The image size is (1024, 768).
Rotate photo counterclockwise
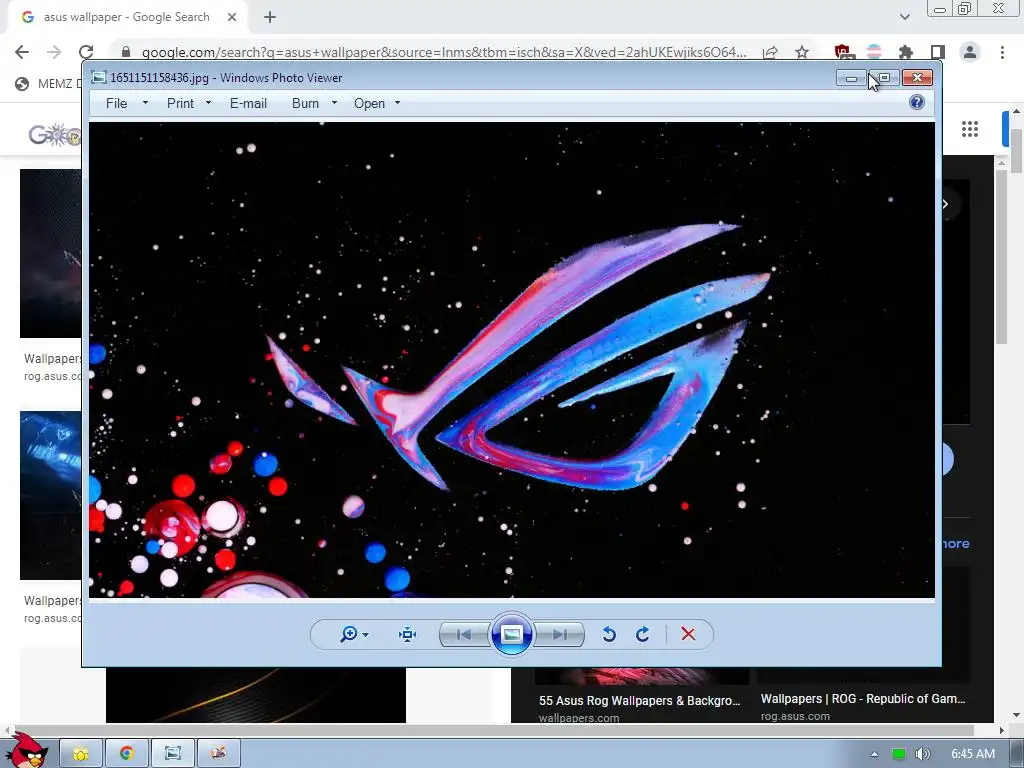tap(609, 634)
